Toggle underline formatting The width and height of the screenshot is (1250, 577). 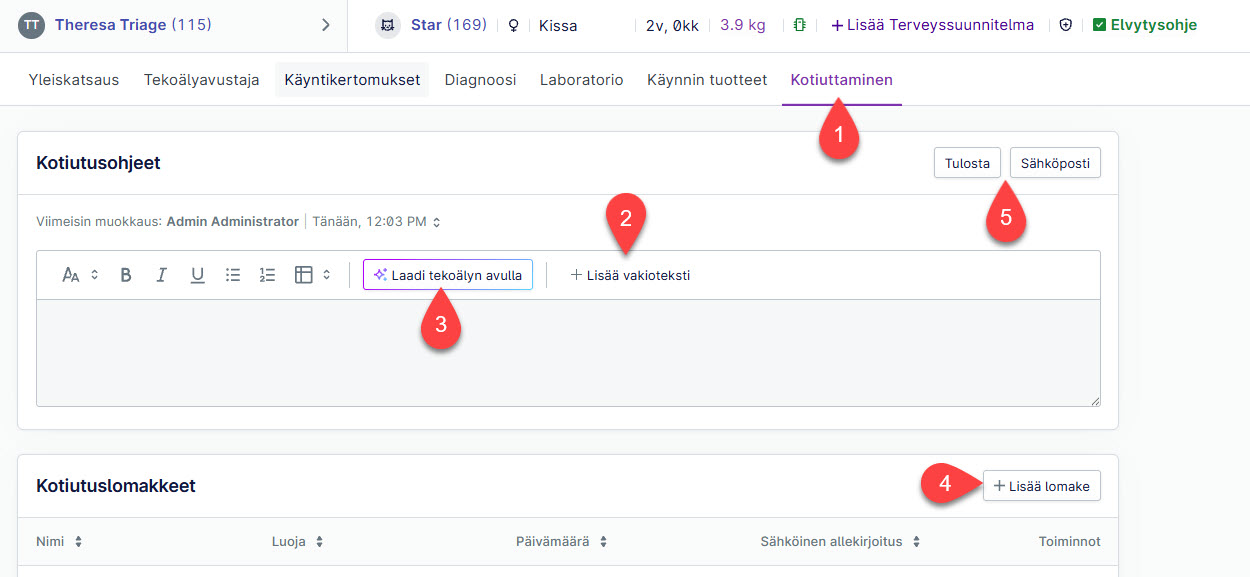coord(197,275)
